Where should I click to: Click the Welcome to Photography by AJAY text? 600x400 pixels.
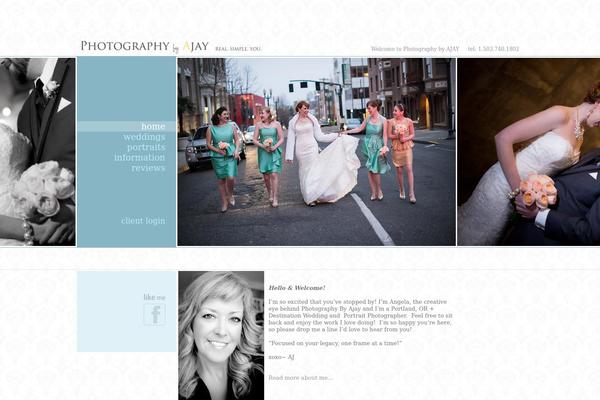pyautogui.click(x=415, y=49)
